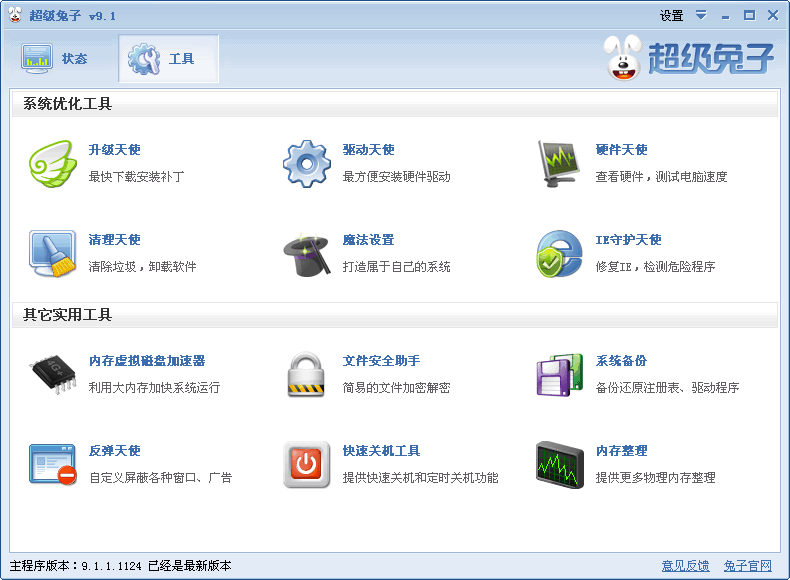
Task: Open the 设置 menu in title bar
Action: [672, 16]
